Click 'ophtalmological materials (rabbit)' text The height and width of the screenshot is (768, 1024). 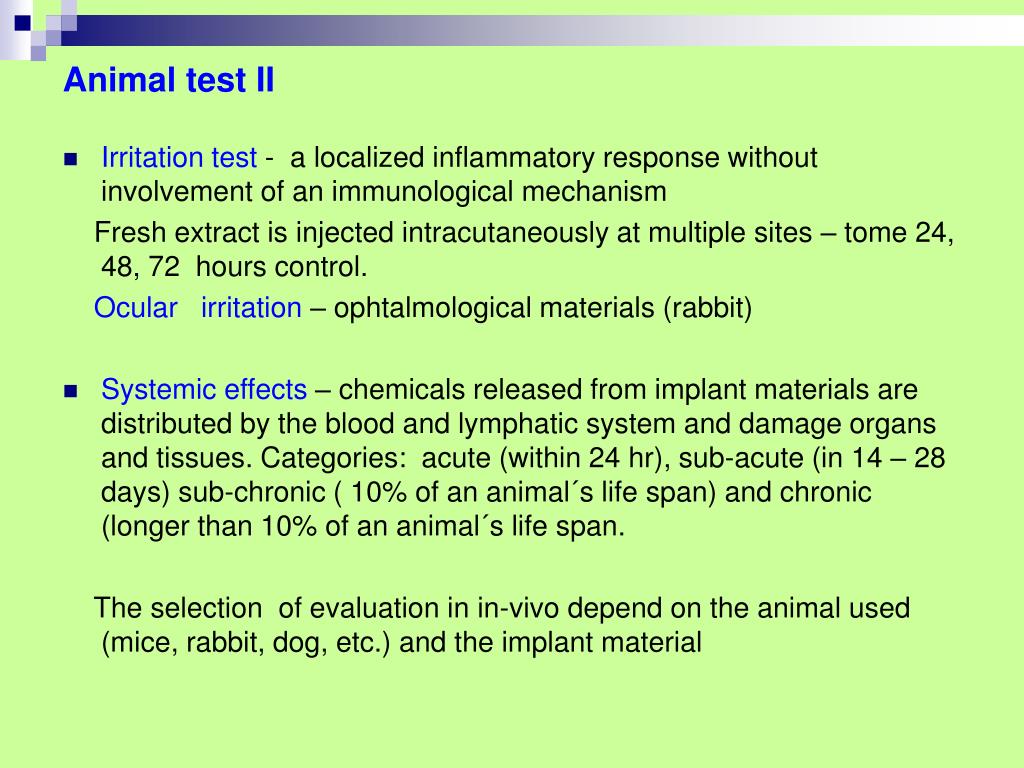(543, 308)
